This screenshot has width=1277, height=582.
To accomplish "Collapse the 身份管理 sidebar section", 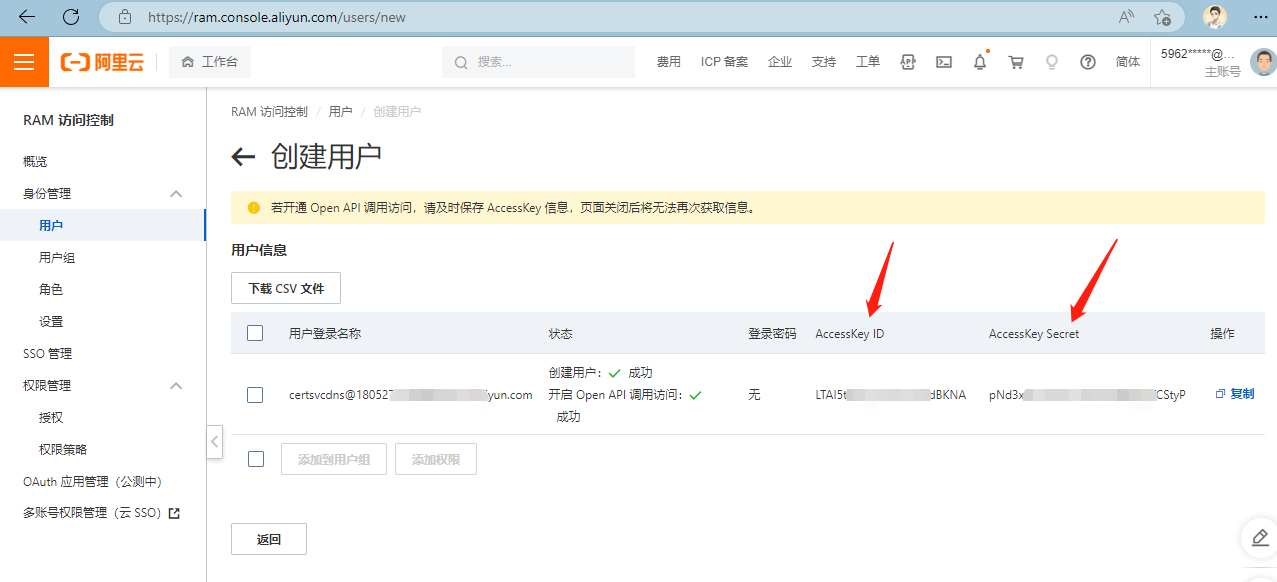I will (176, 193).
